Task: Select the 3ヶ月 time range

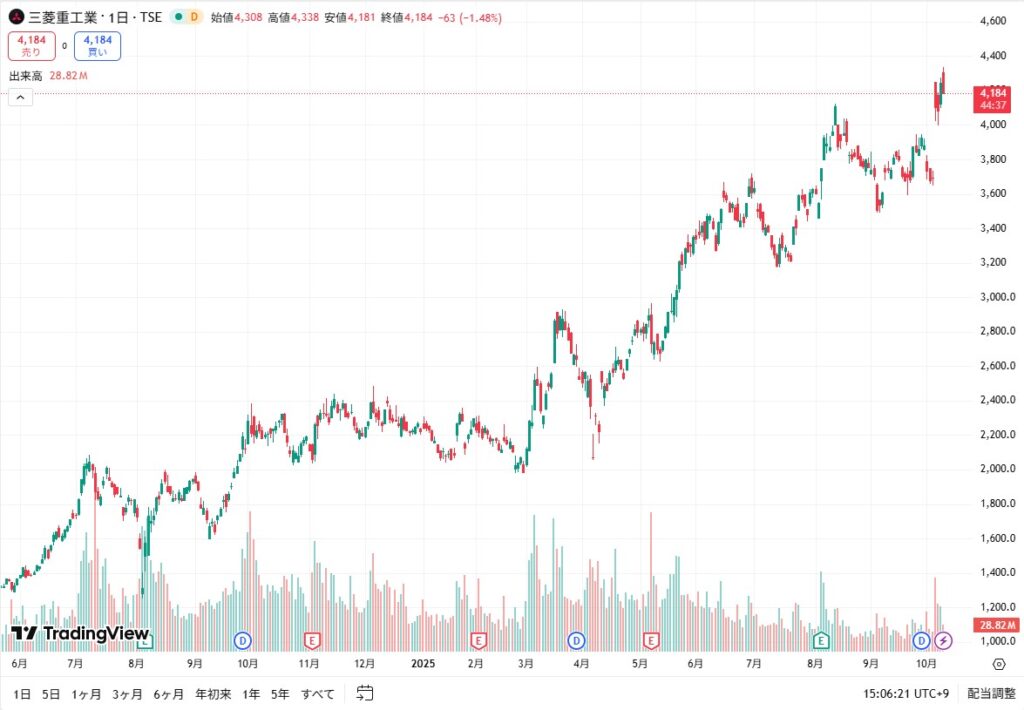Action: click(x=127, y=693)
